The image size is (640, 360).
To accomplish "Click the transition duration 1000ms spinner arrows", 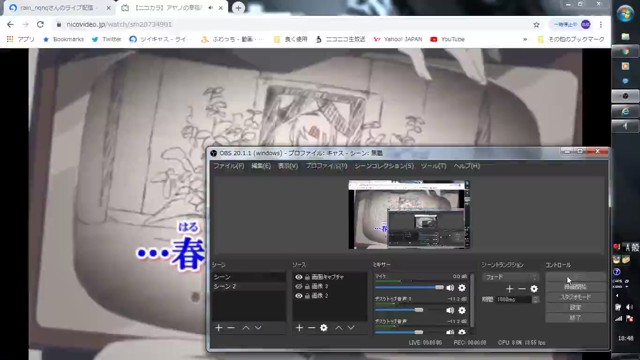I will (535, 300).
